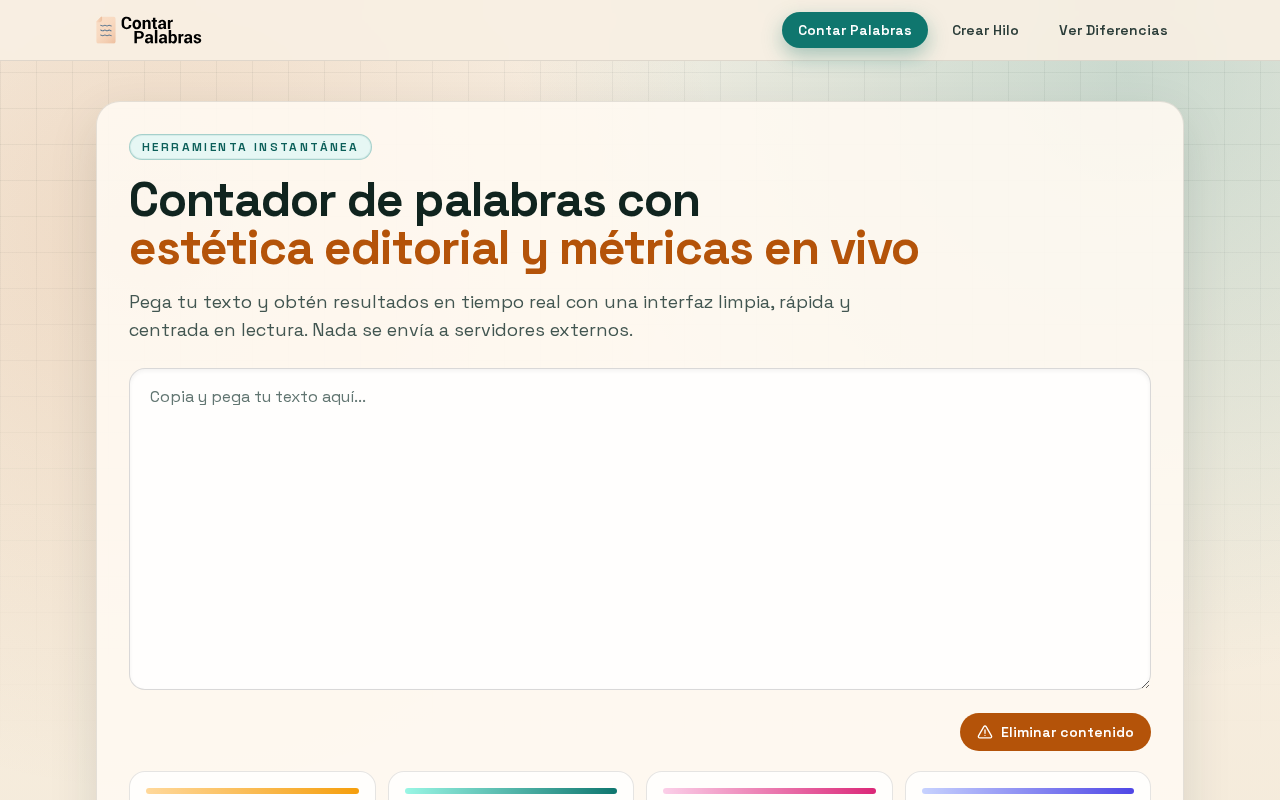Click the description starting 'Pega tu texto'

tap(490, 316)
